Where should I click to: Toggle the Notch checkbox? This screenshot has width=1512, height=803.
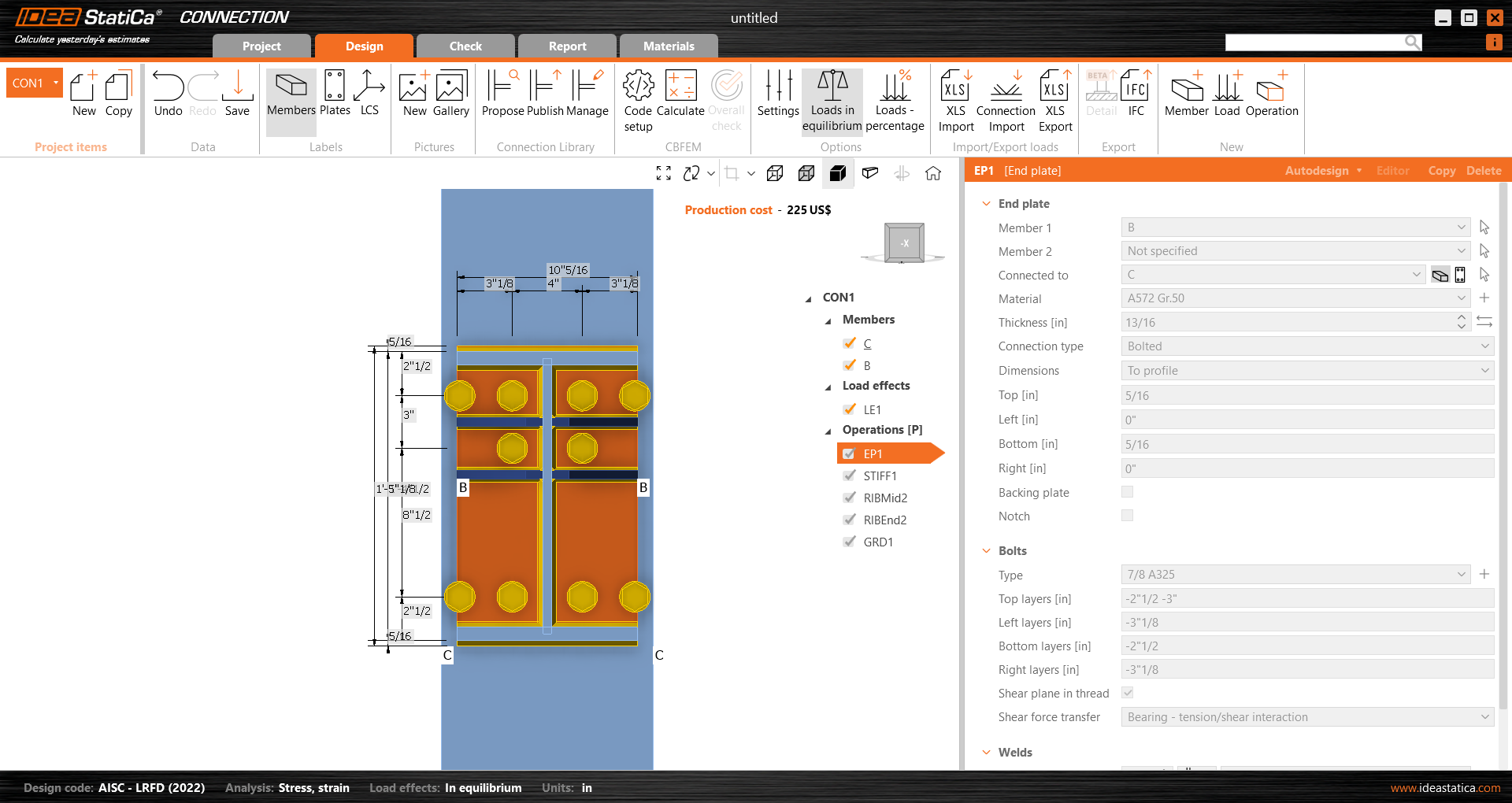[x=1128, y=516]
